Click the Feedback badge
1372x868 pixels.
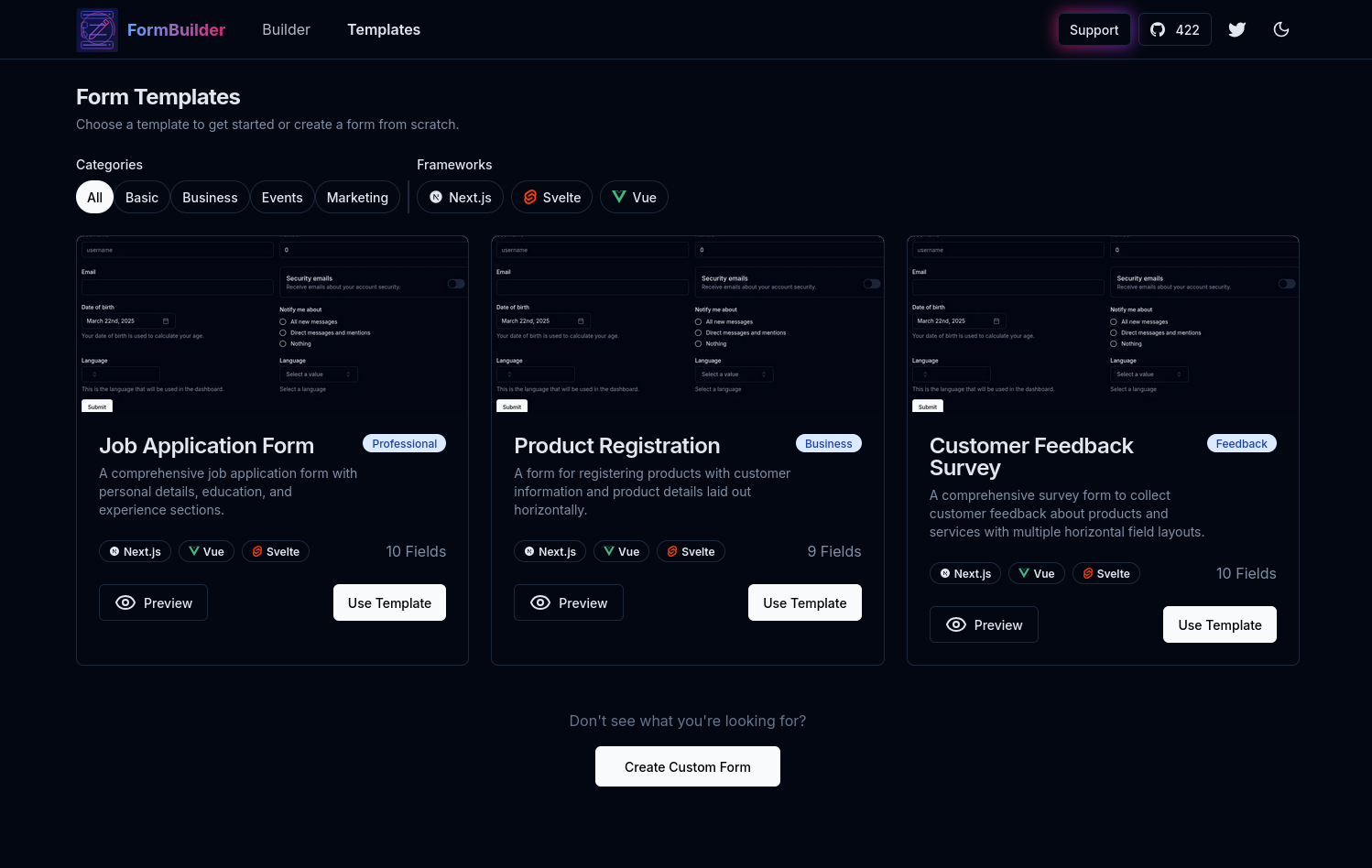(x=1241, y=443)
